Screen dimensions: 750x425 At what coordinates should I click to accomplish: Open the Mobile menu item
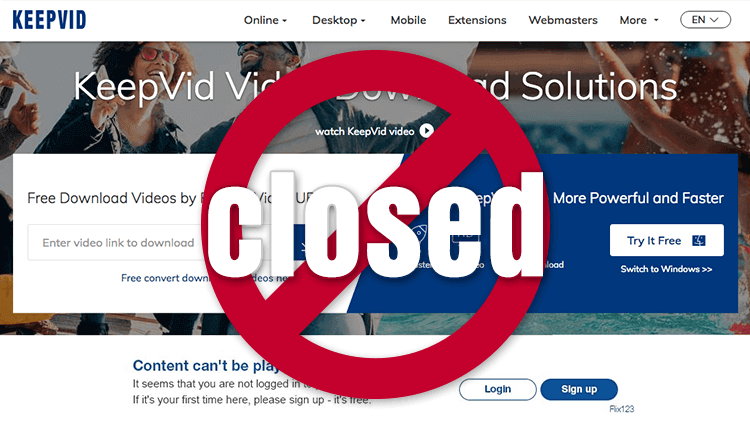(x=408, y=20)
